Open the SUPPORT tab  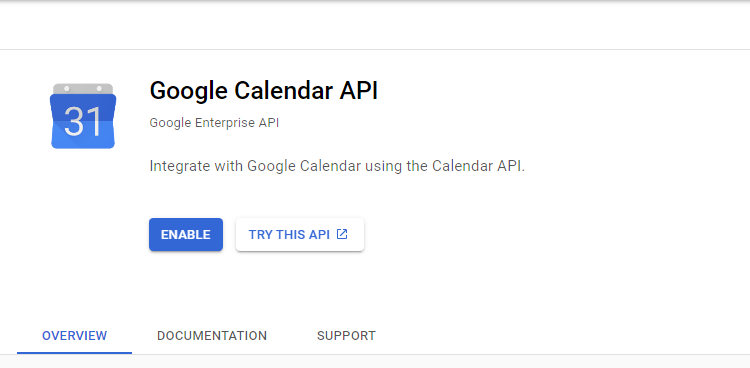pos(346,336)
